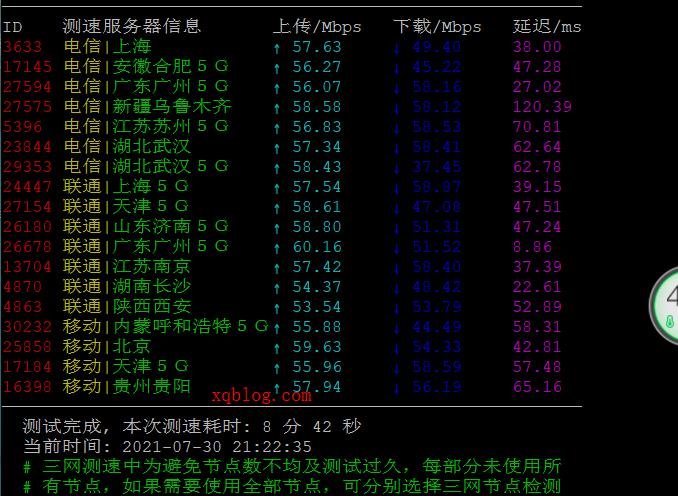Viewport: 678px width, 496px height.
Task: Click the 移动|内蒙呼和浩特 5G server name
Action: click(x=166, y=326)
